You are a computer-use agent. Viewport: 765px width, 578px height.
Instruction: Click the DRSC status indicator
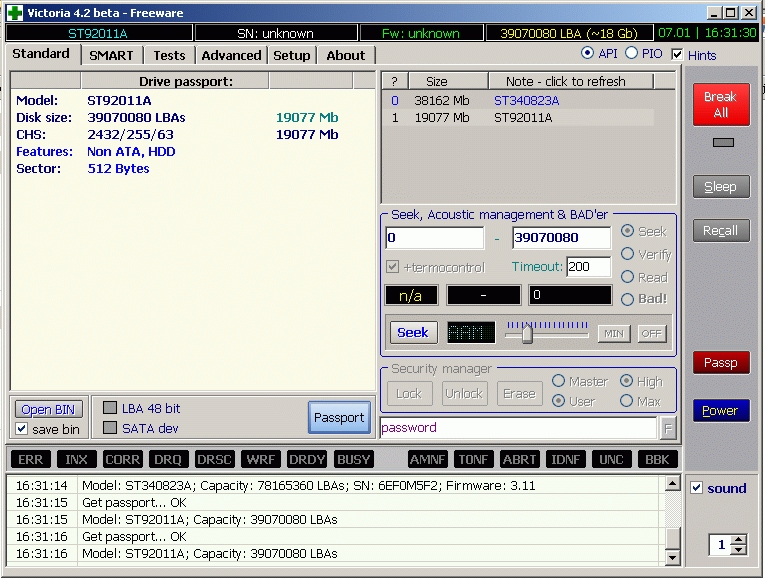214,459
